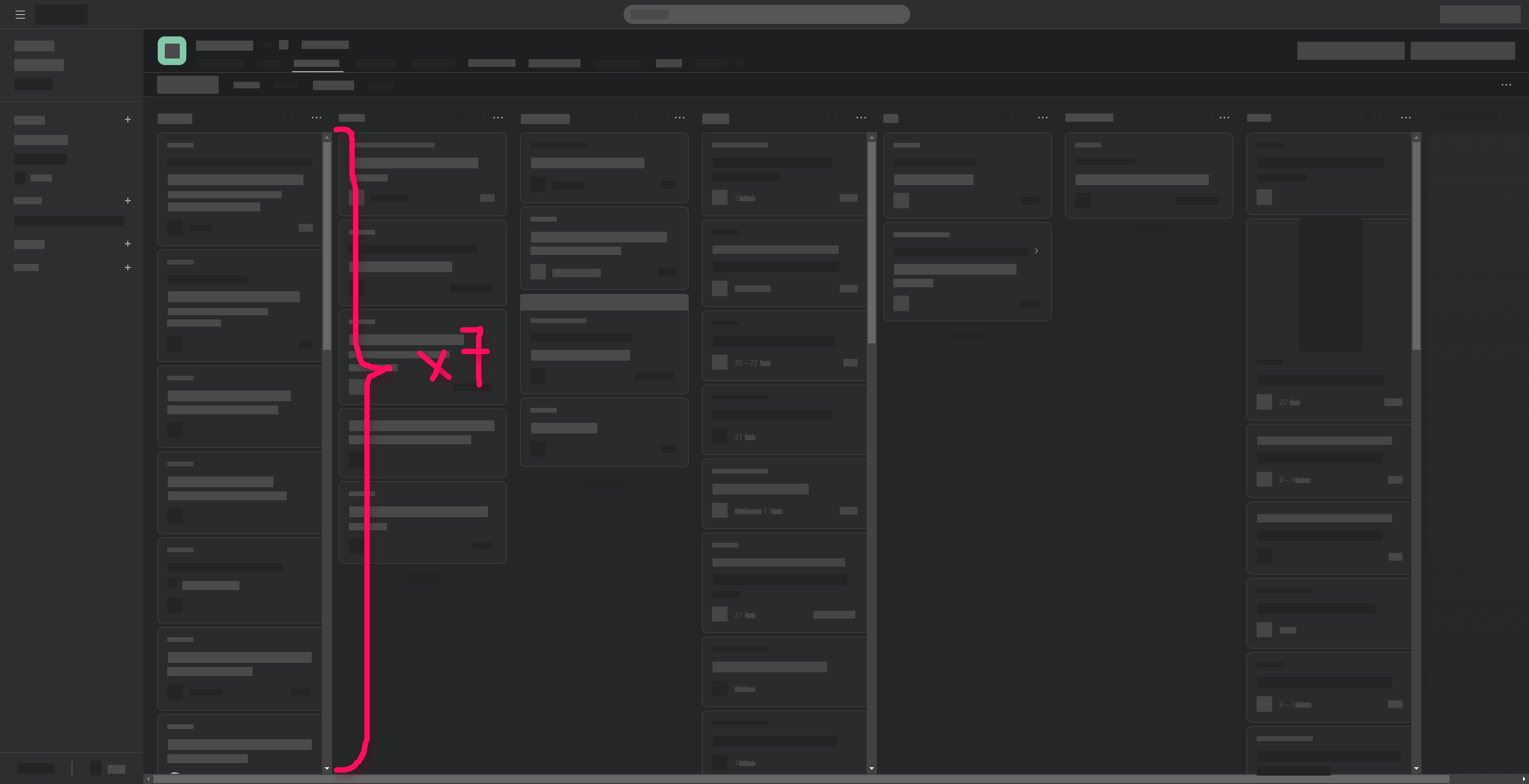This screenshot has height=784, width=1529.
Task: Open the second board column's three-dot menu
Action: pyautogui.click(x=498, y=118)
